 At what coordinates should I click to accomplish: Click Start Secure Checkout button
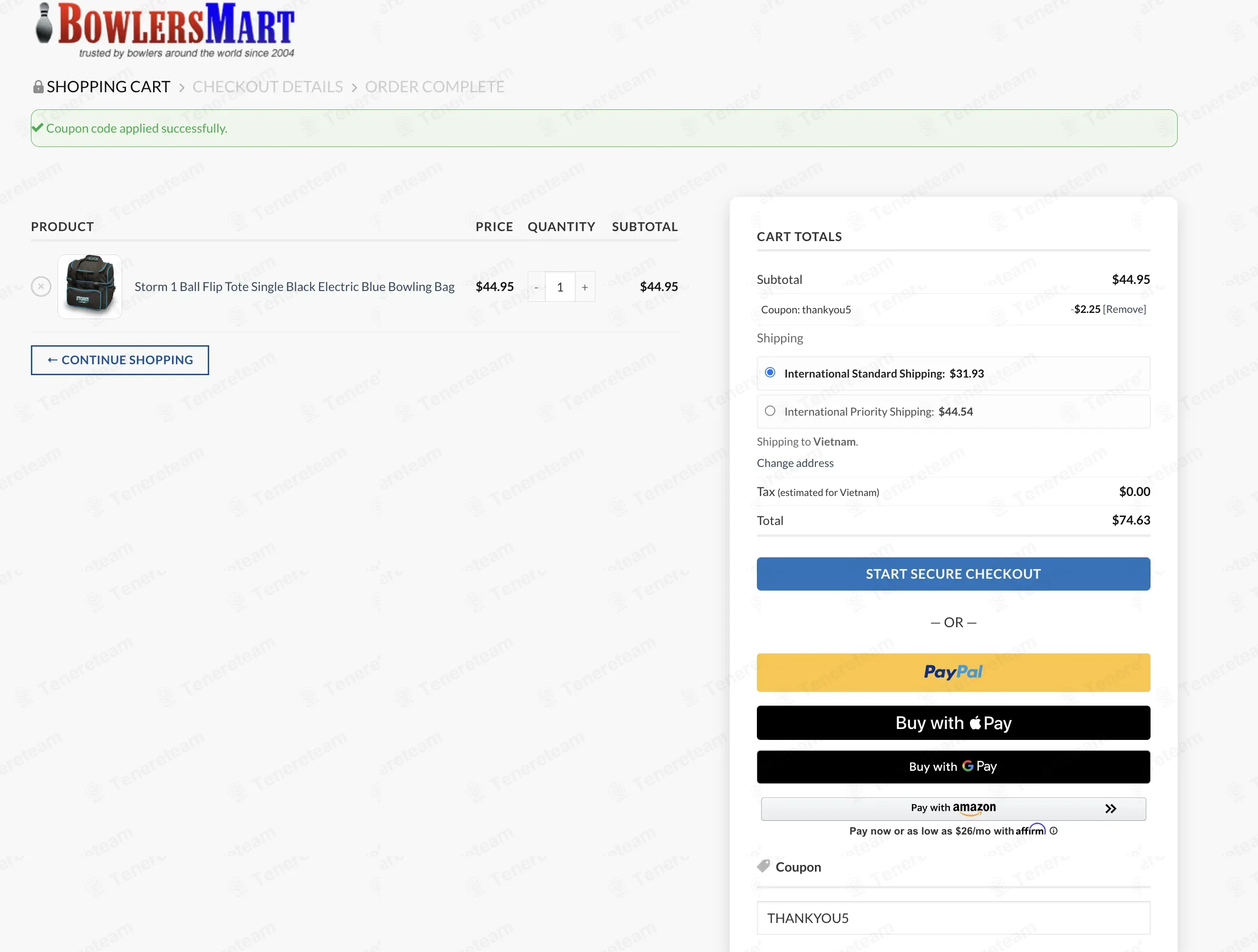[953, 574]
